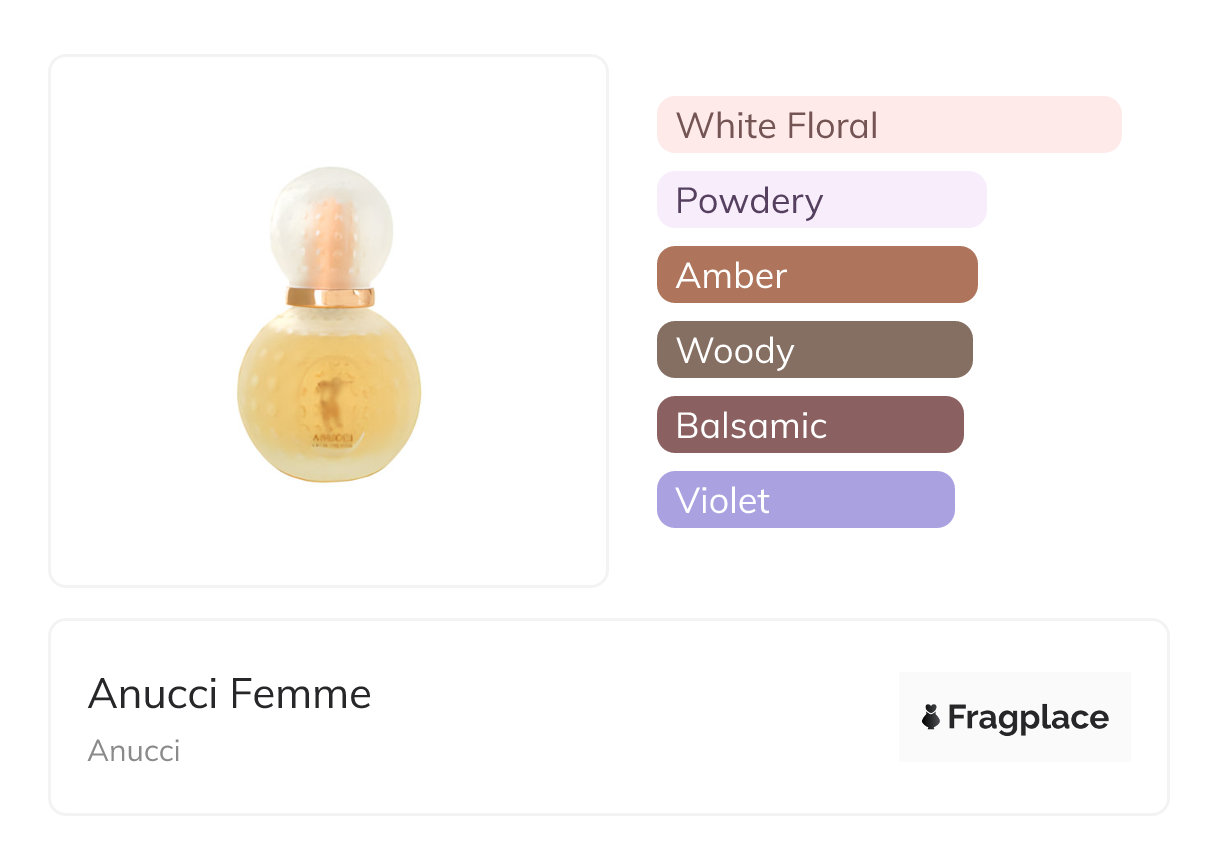Screen dimensions: 1218x864
Task: Click the Fragplace wordmark text
Action: [1028, 718]
